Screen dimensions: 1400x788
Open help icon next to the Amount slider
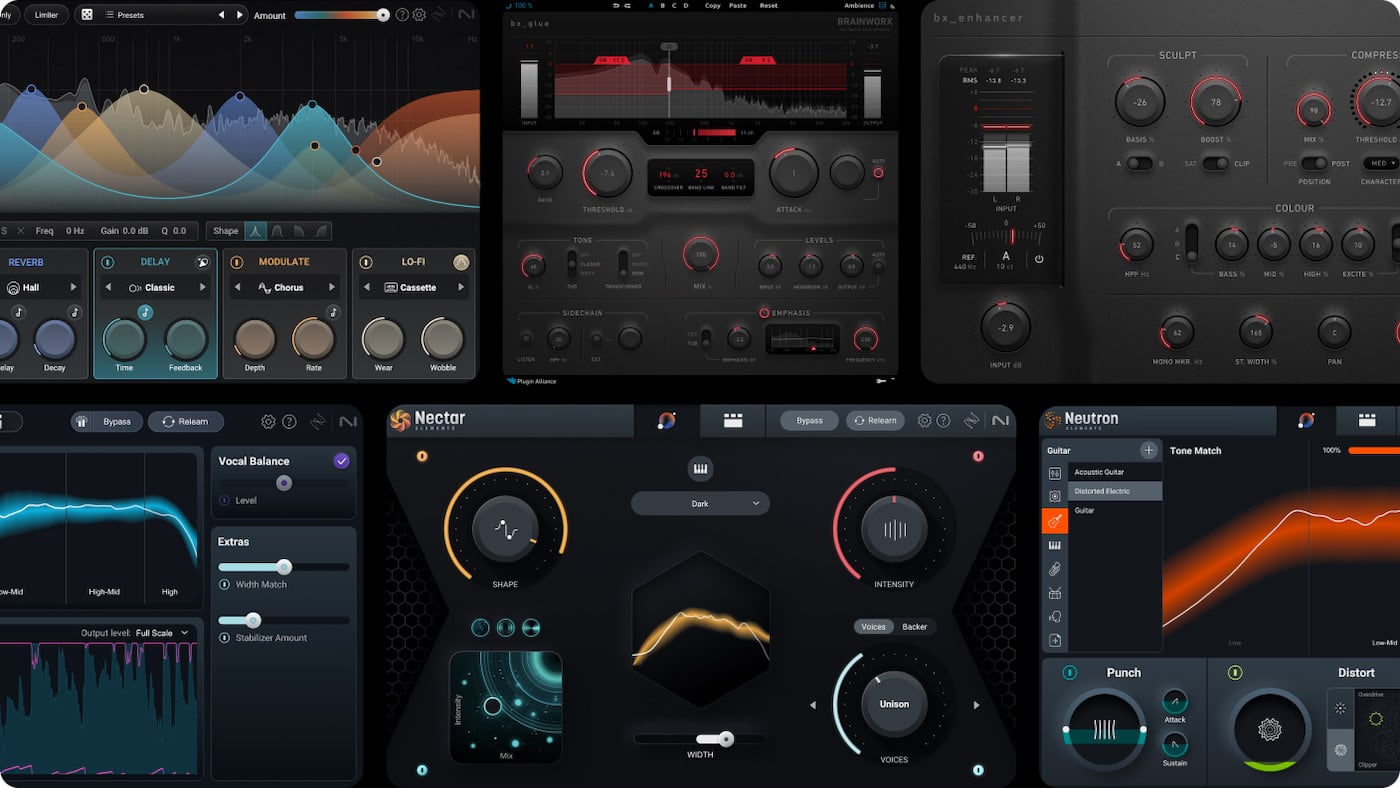[402, 15]
